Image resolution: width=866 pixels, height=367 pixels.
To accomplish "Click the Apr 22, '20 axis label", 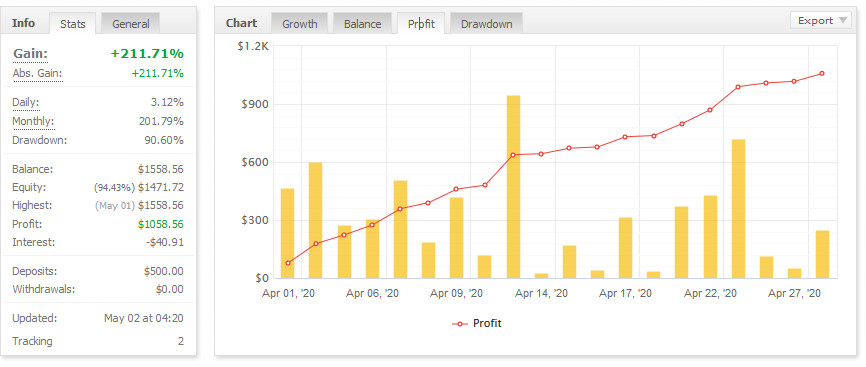I will 710,293.
